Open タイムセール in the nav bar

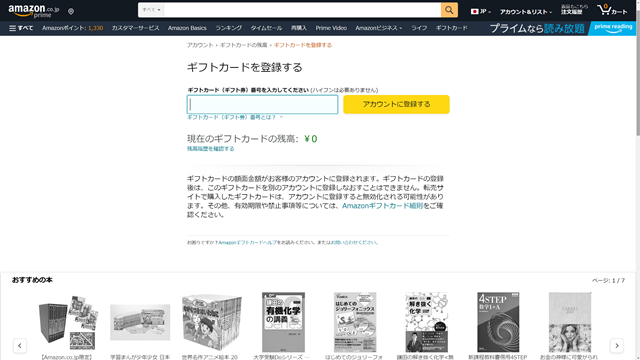[266, 28]
